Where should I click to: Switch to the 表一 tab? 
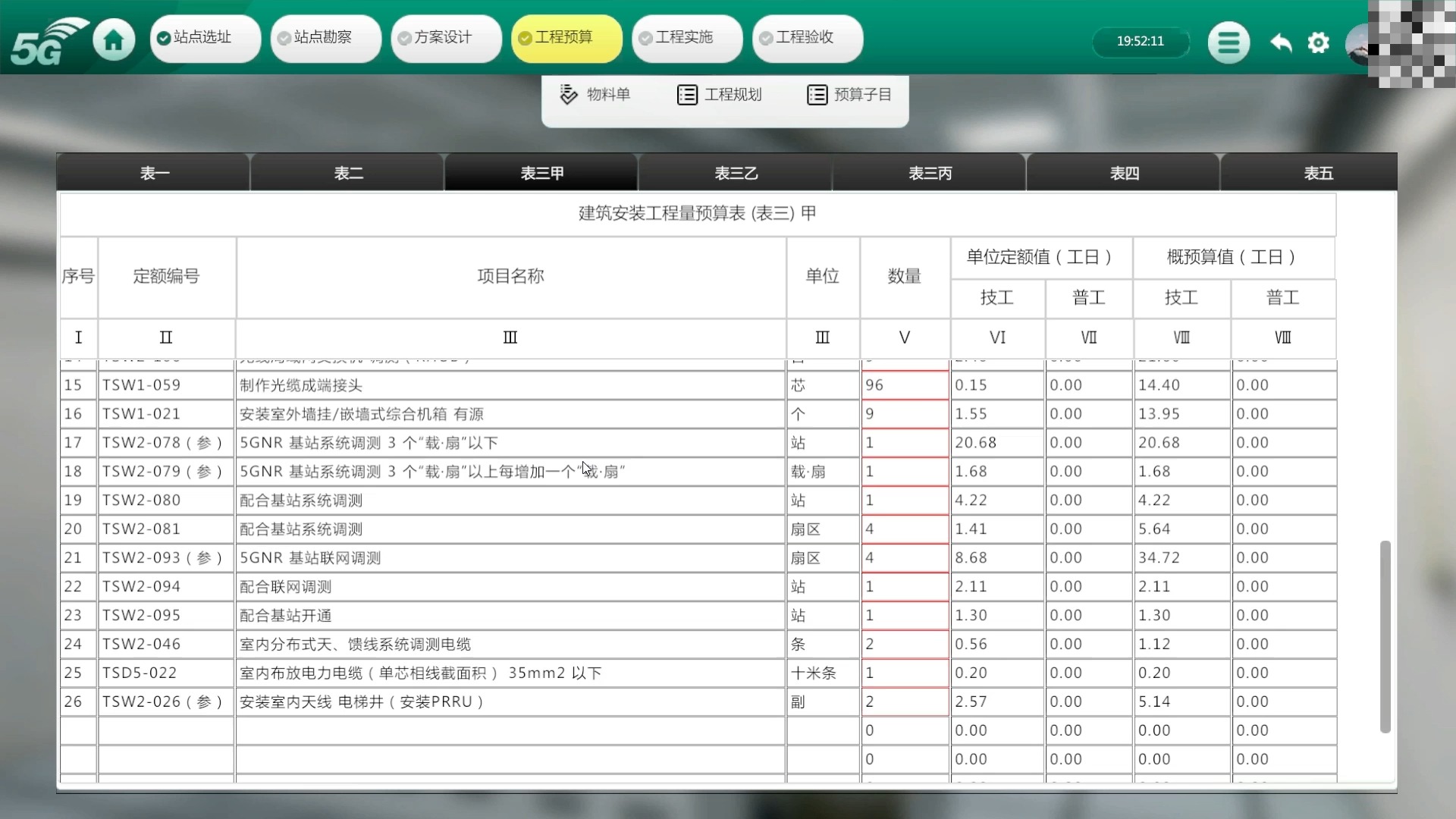point(154,173)
